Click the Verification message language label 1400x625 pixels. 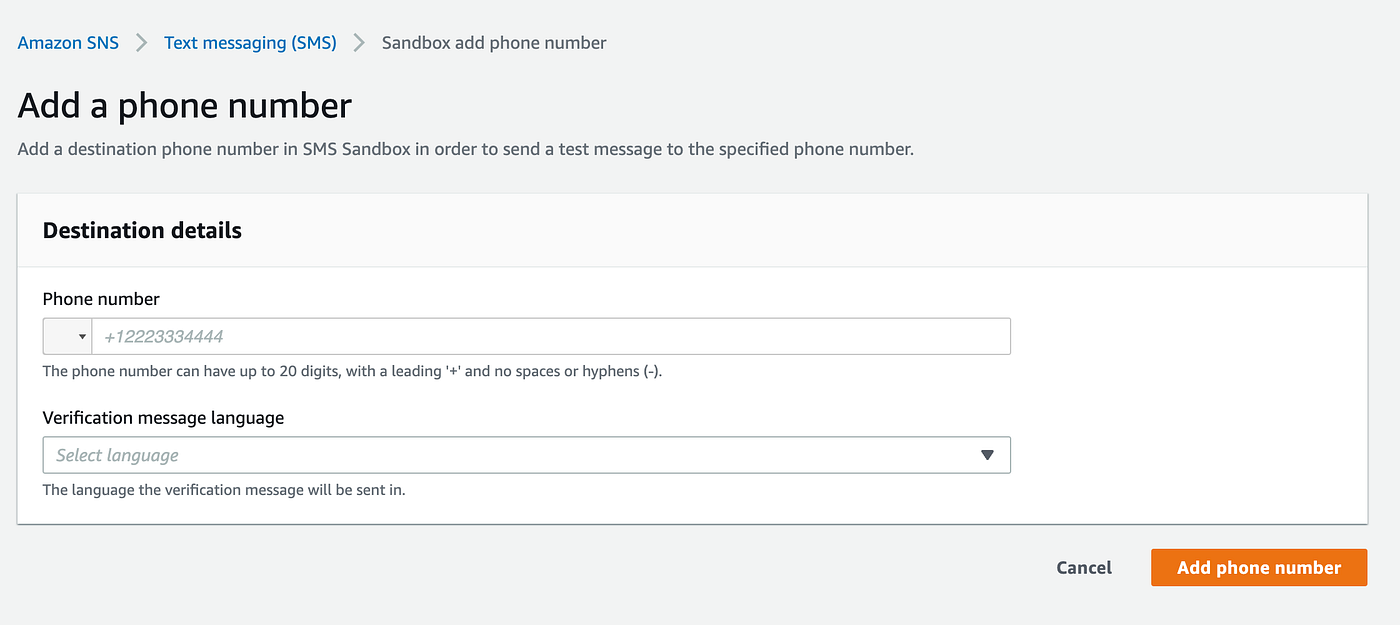tap(163, 418)
